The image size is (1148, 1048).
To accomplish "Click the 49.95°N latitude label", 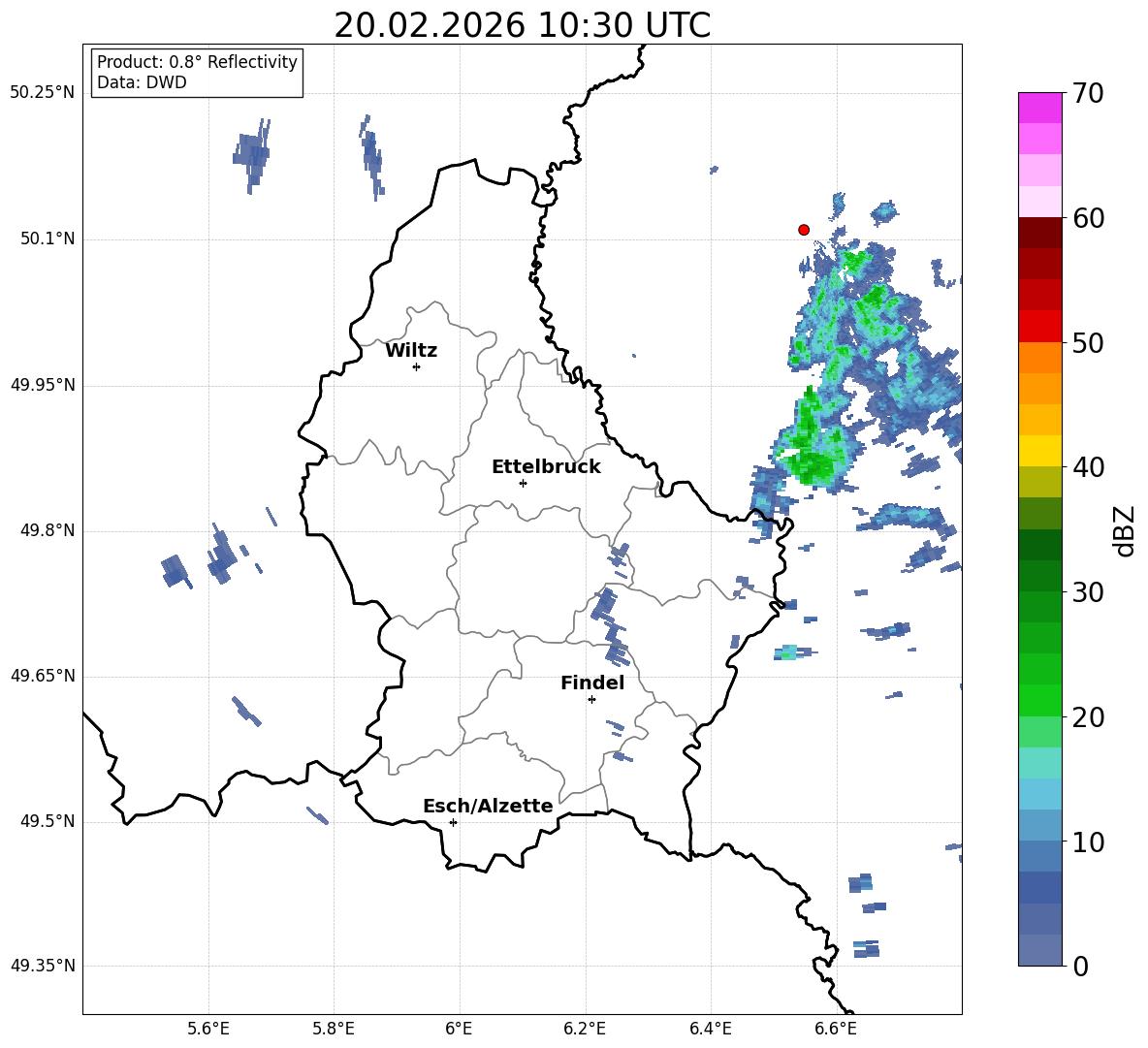I will click(43, 385).
